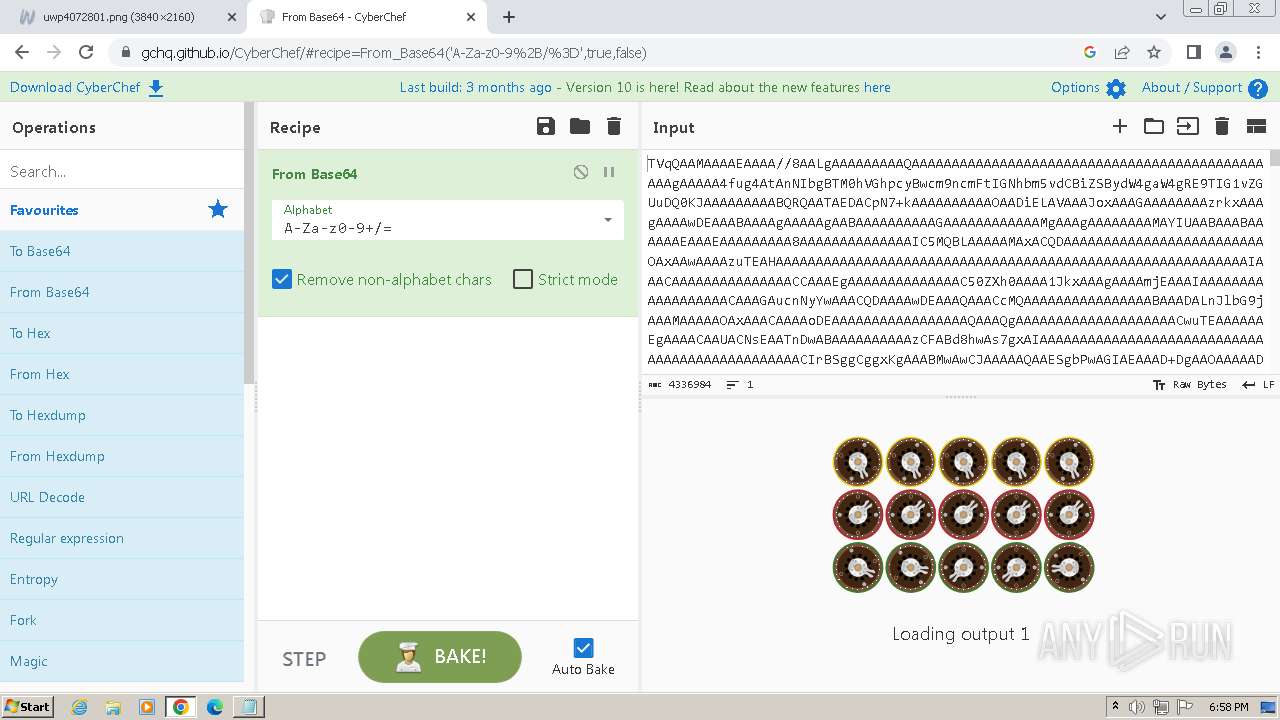Open the Alphabet dropdown
The width and height of the screenshot is (1280, 720).
448,219
